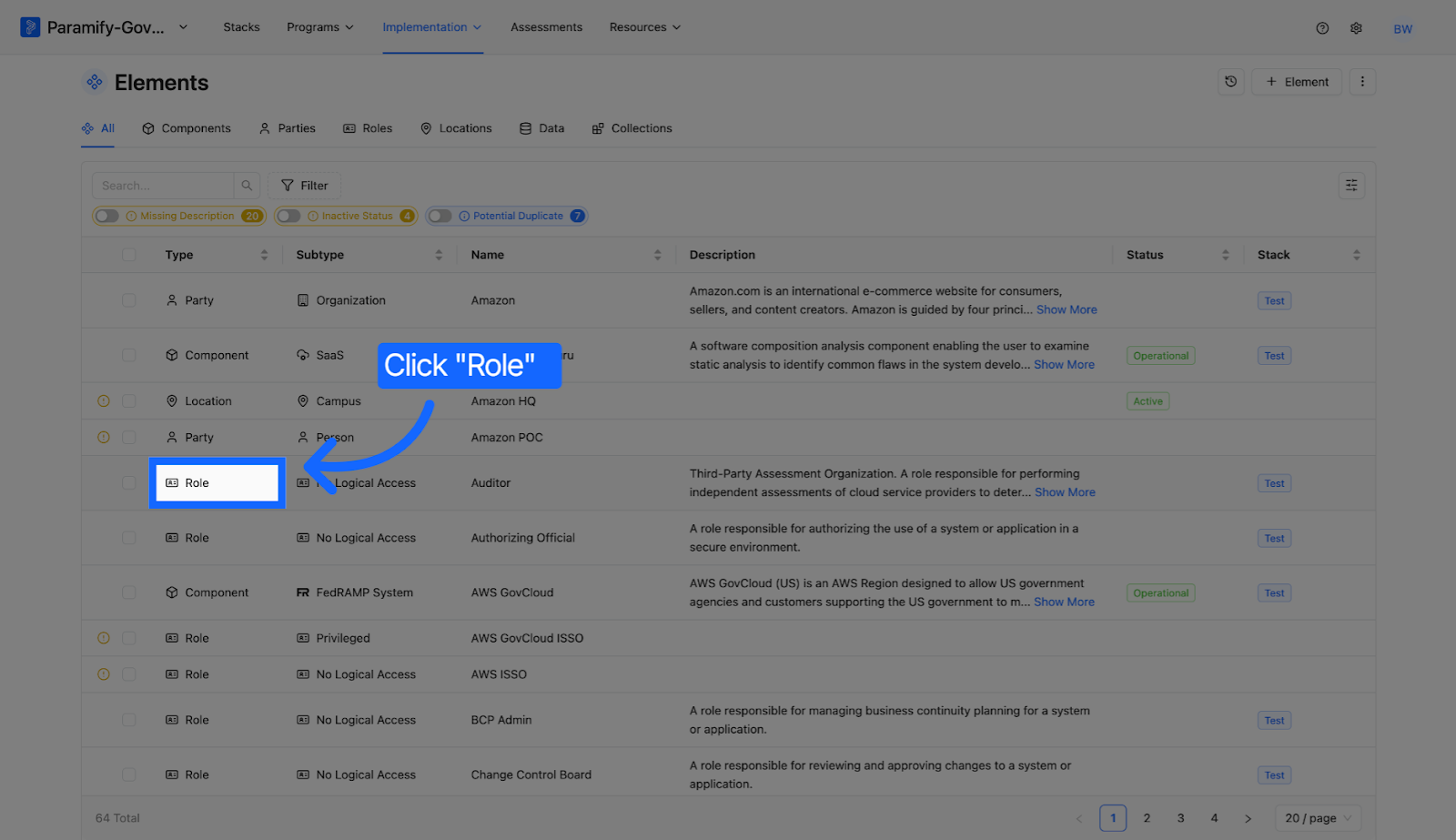Click the role badge icon on Authorizing Official row
The image size is (1456, 840).
(172, 538)
